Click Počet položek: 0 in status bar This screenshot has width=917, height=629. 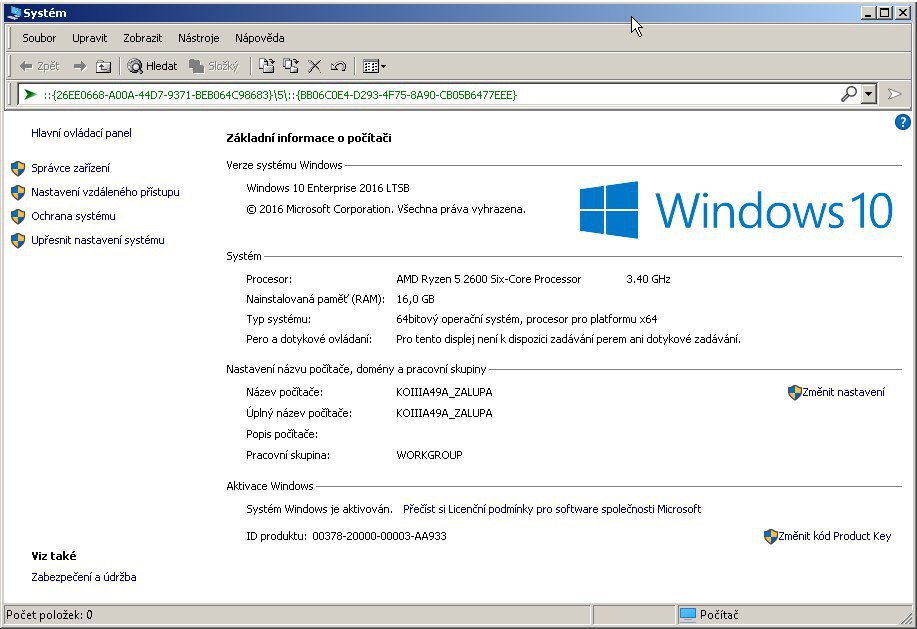point(49,614)
